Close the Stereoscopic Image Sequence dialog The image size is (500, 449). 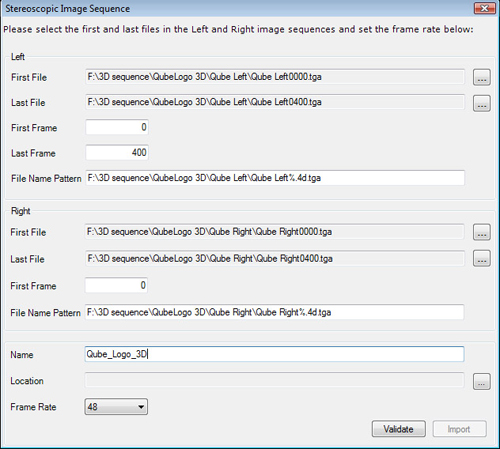(484, 8)
